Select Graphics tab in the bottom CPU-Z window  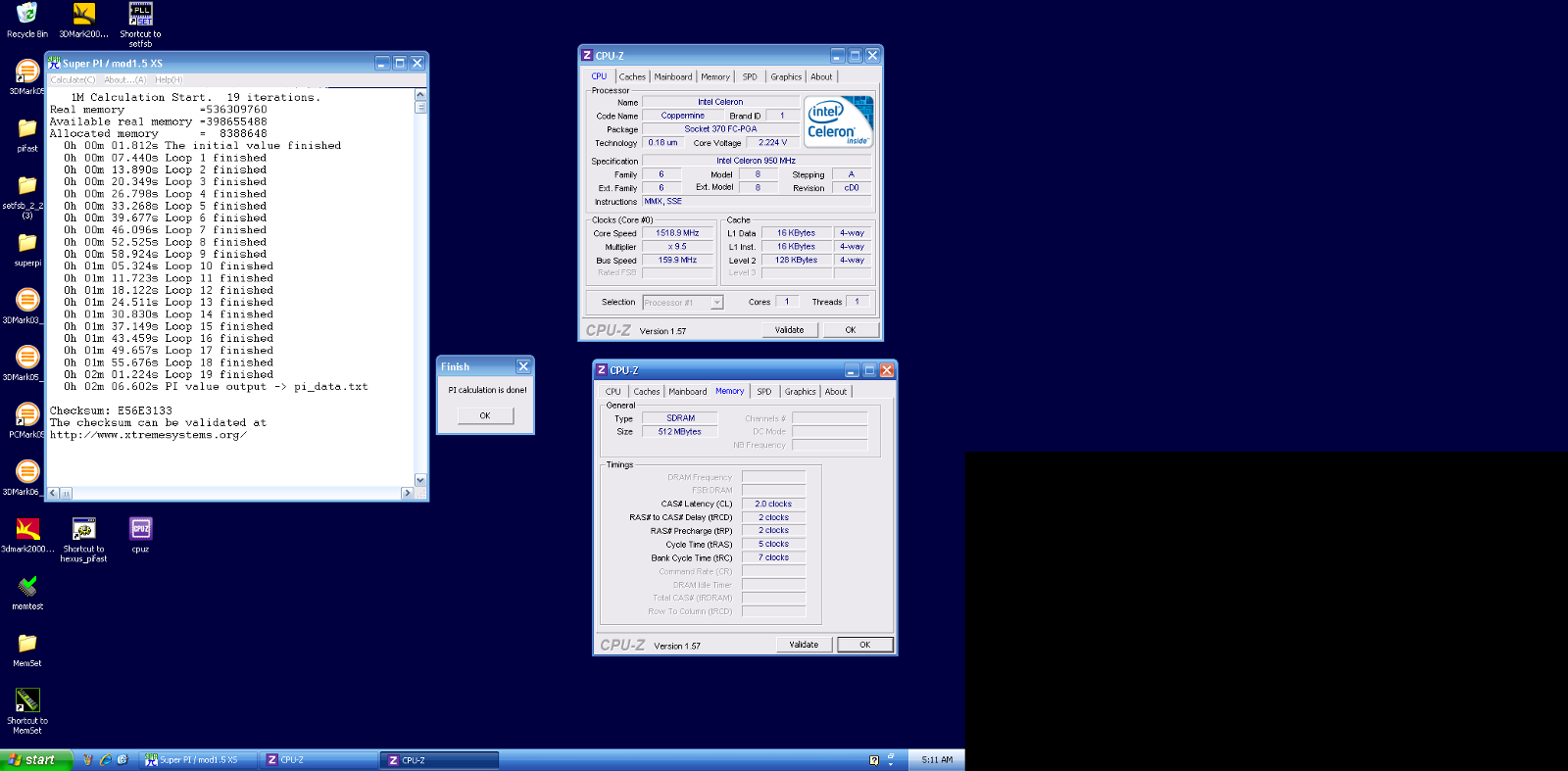(x=801, y=391)
